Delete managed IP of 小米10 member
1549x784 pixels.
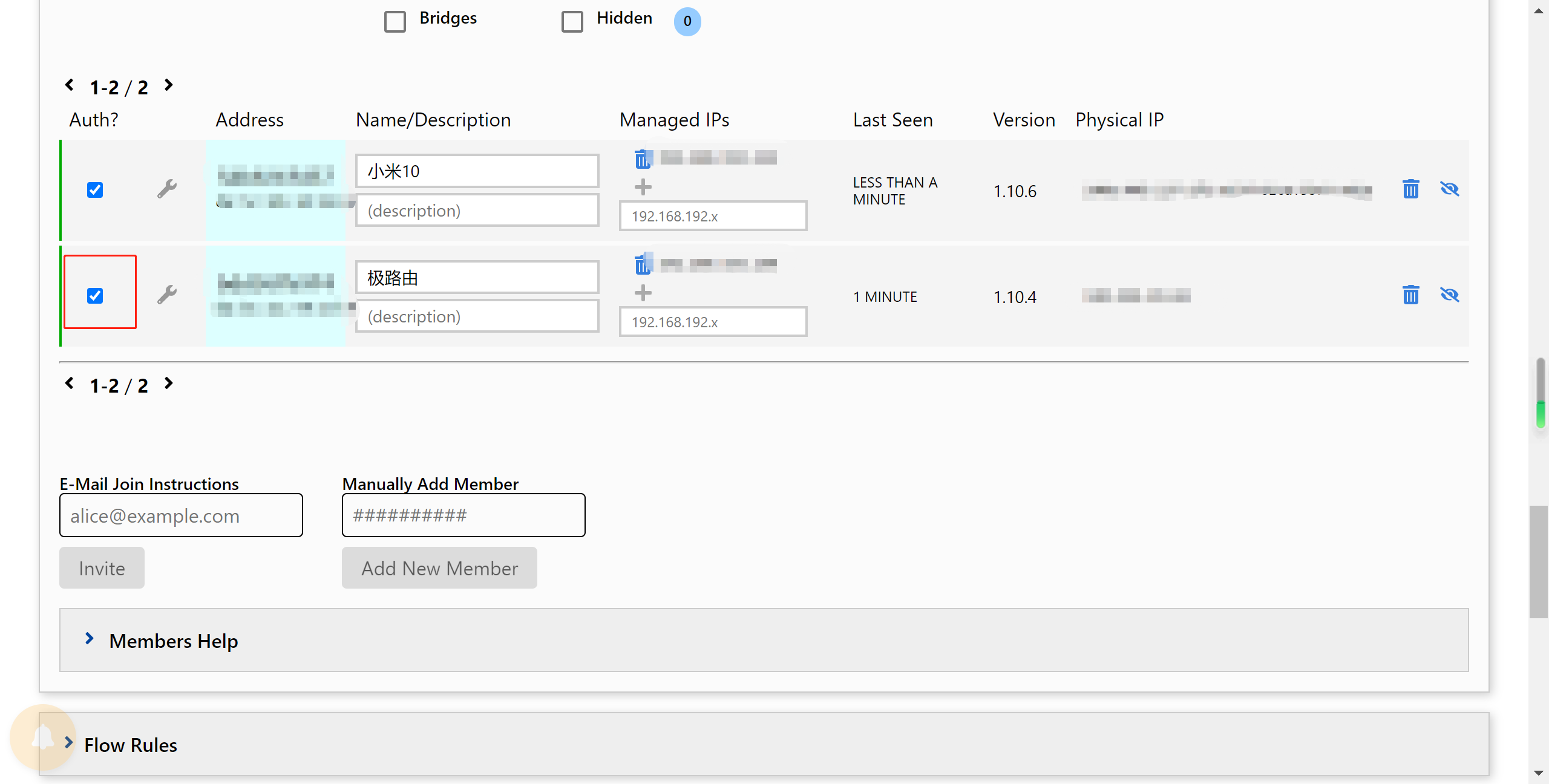[642, 159]
